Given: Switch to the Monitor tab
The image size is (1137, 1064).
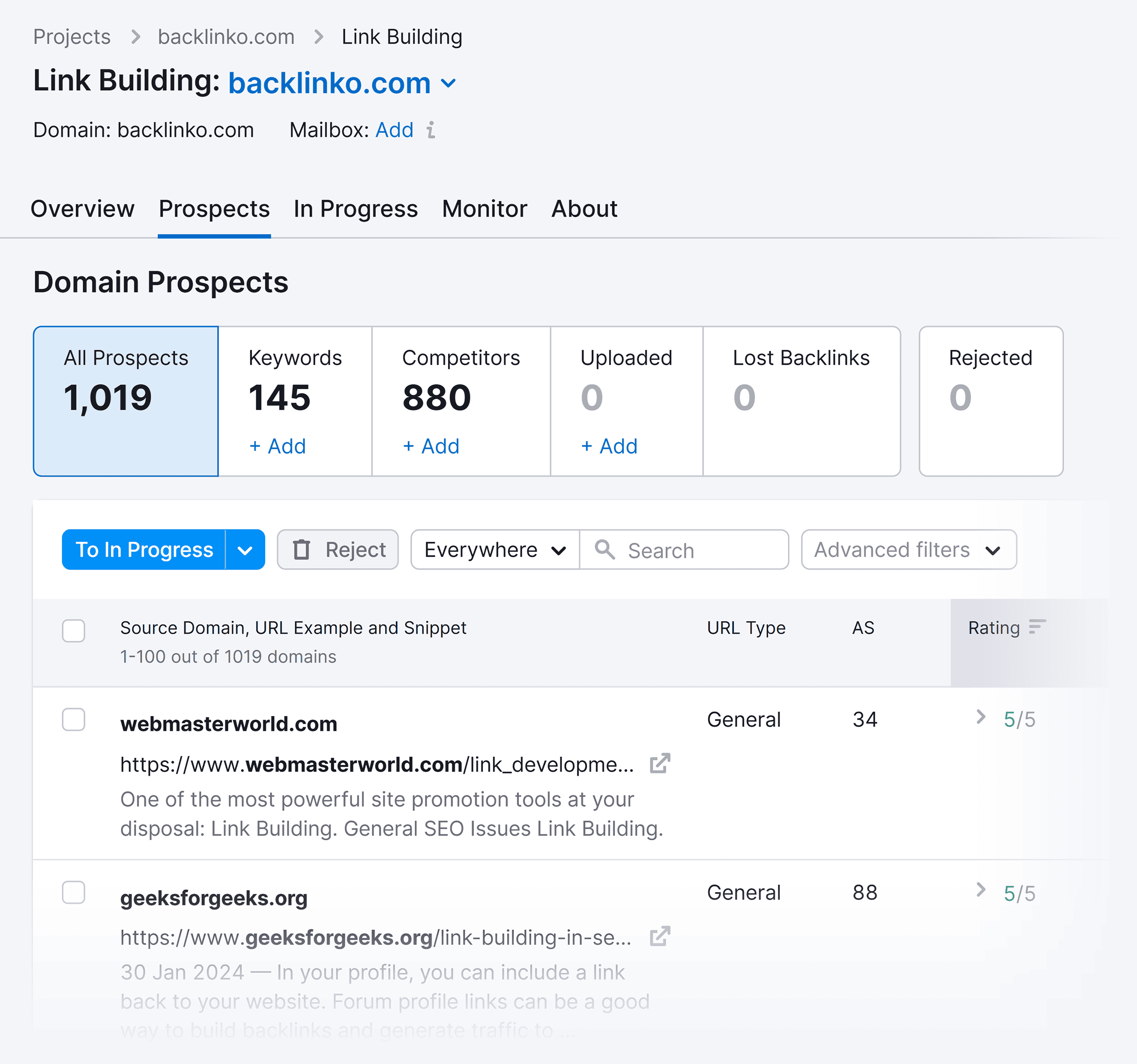Looking at the screenshot, I should [x=484, y=209].
